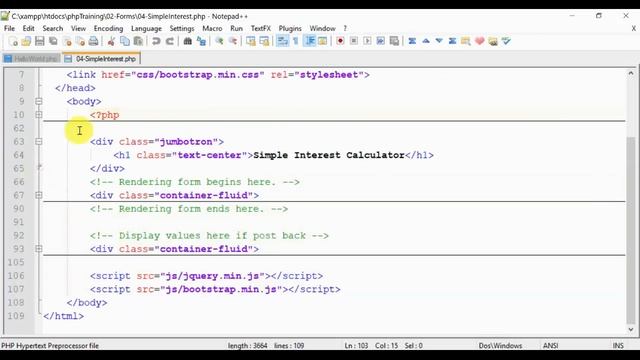Click the blue down-arrow plugin icon
This screenshot has height=360, width=640.
[439, 41]
